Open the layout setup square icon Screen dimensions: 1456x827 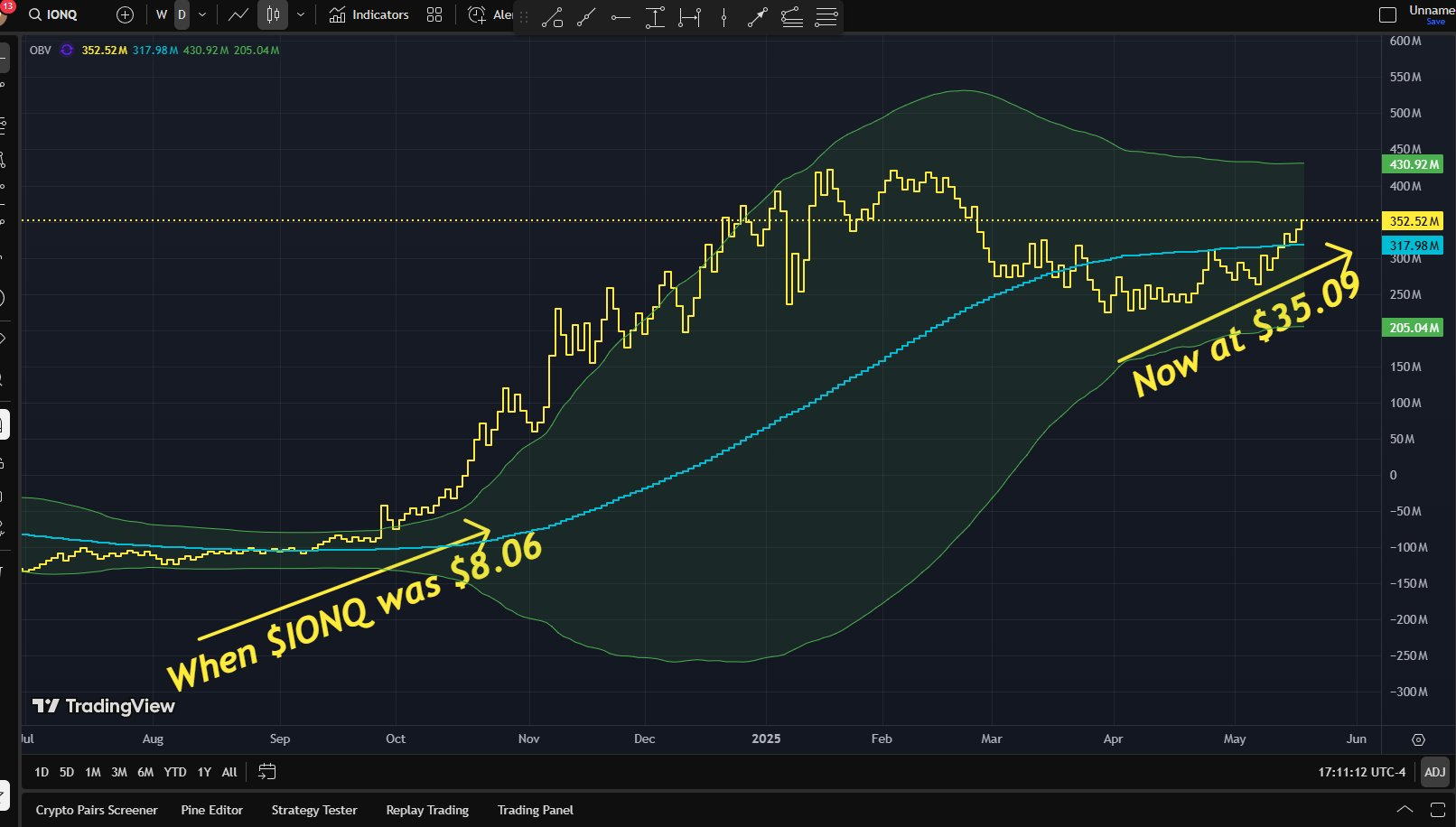[x=1387, y=14]
